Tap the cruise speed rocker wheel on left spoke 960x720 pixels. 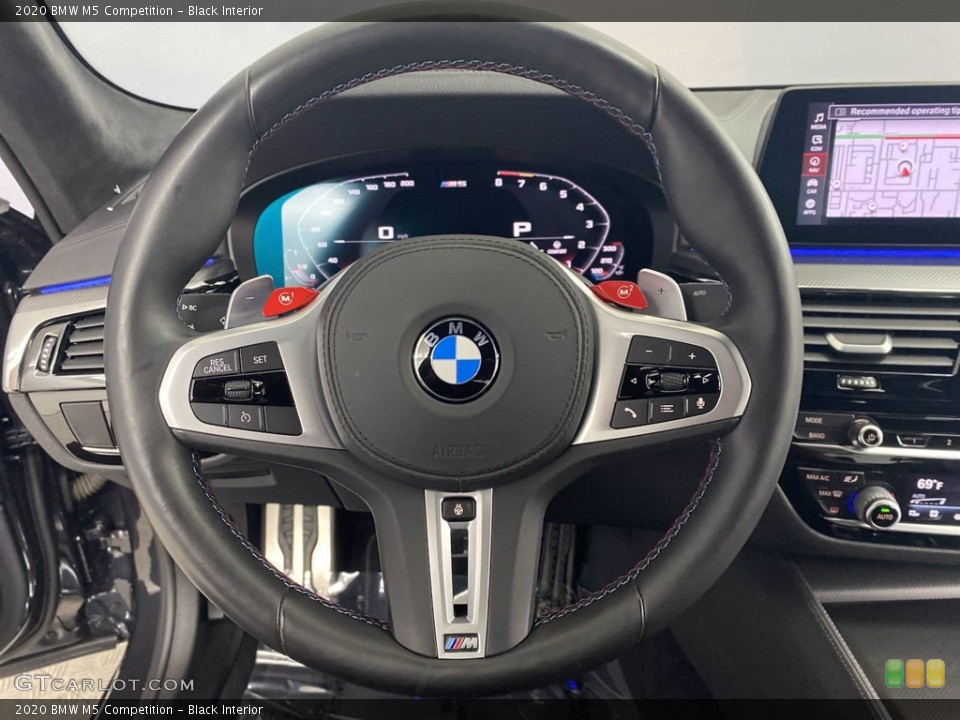238,389
